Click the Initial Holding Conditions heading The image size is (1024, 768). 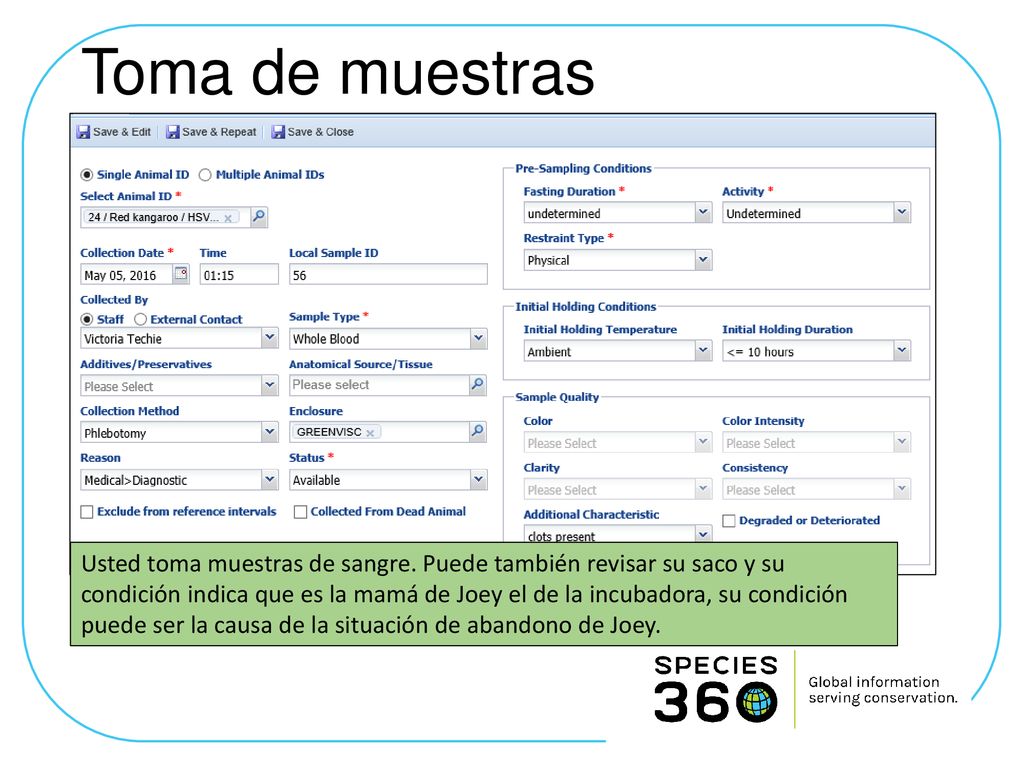point(586,307)
